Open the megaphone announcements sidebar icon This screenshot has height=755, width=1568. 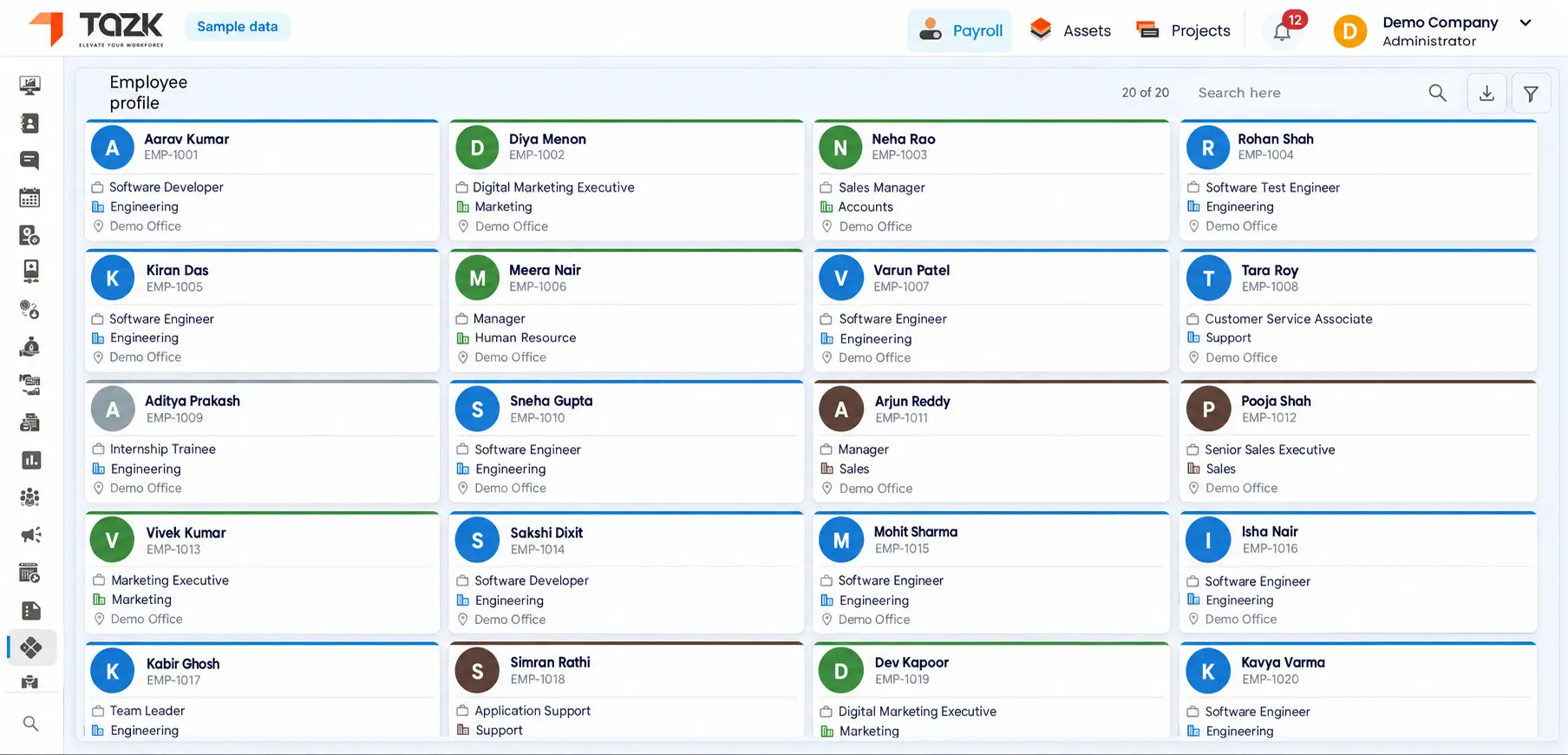(31, 535)
